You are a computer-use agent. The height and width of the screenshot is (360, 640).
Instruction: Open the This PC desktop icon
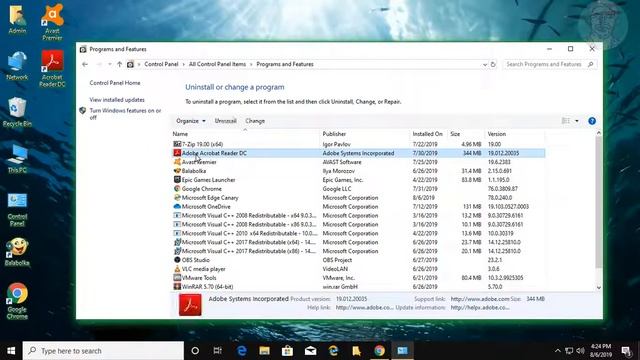tap(17, 159)
